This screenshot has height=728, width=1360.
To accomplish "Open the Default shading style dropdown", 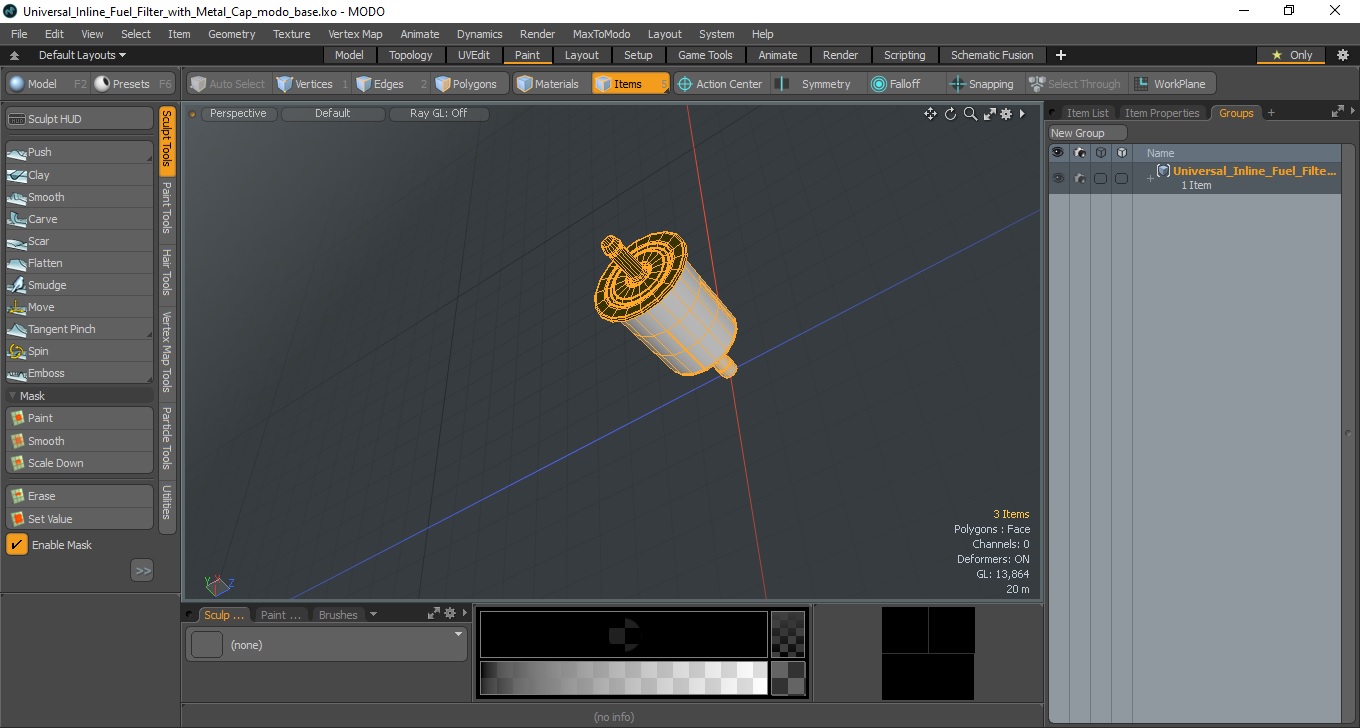I will (x=332, y=113).
